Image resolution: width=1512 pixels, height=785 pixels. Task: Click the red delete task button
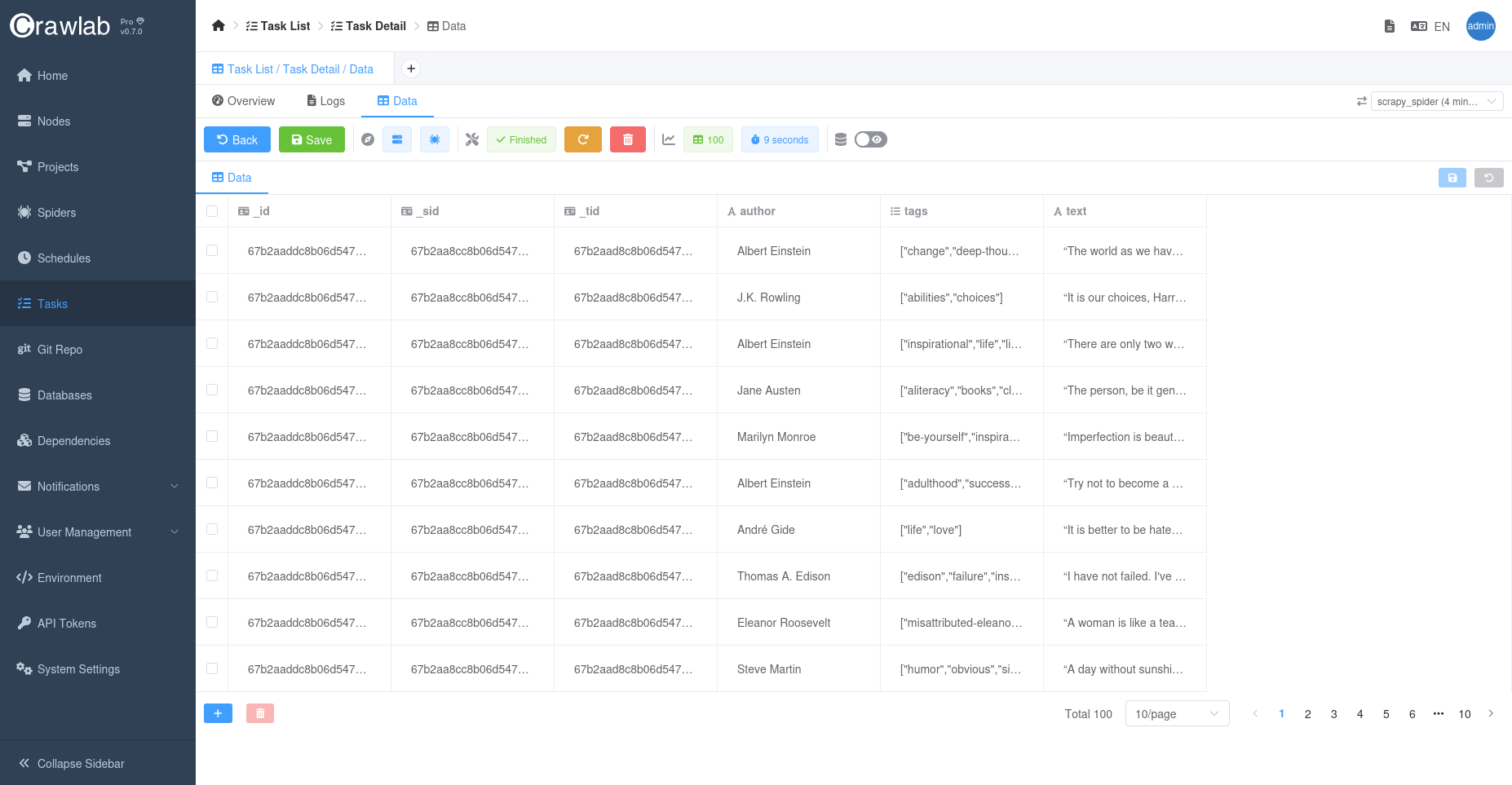(x=627, y=139)
